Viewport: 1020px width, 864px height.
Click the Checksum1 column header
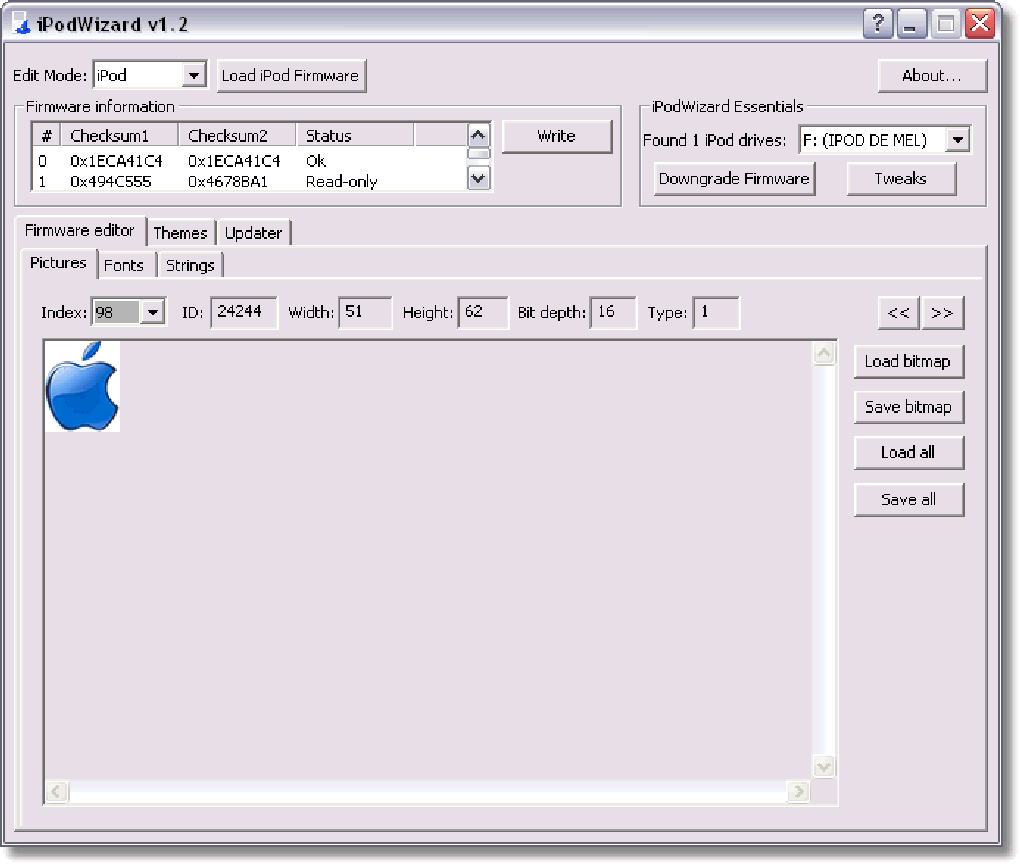119,136
